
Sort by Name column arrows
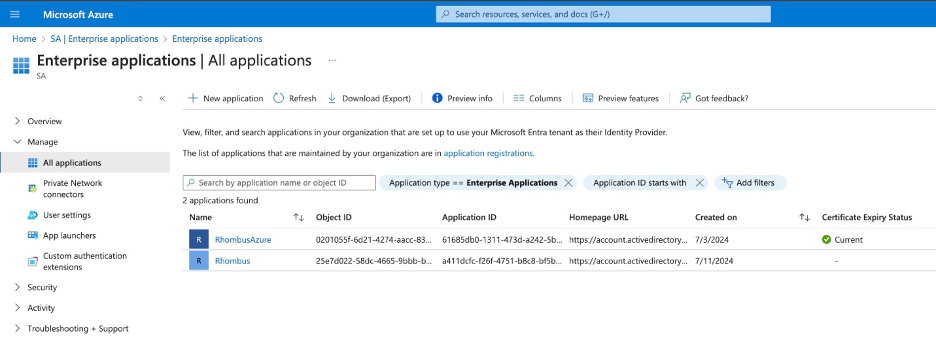pyautogui.click(x=299, y=217)
